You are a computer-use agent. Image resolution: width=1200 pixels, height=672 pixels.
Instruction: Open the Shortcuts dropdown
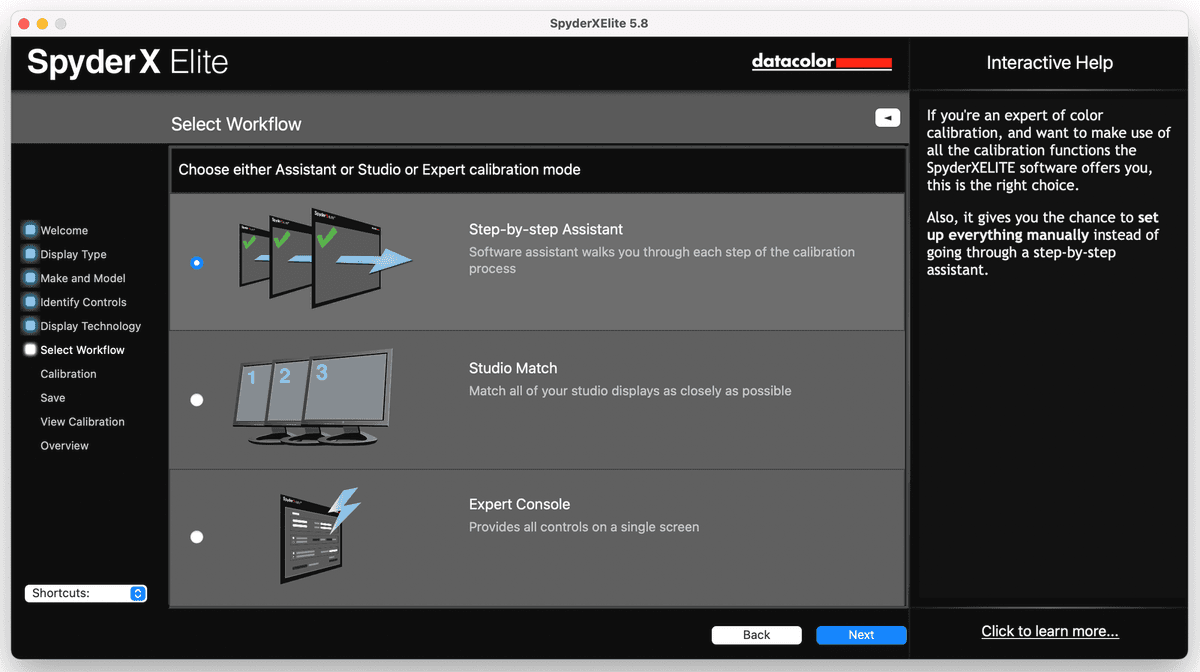pyautogui.click(x=86, y=593)
